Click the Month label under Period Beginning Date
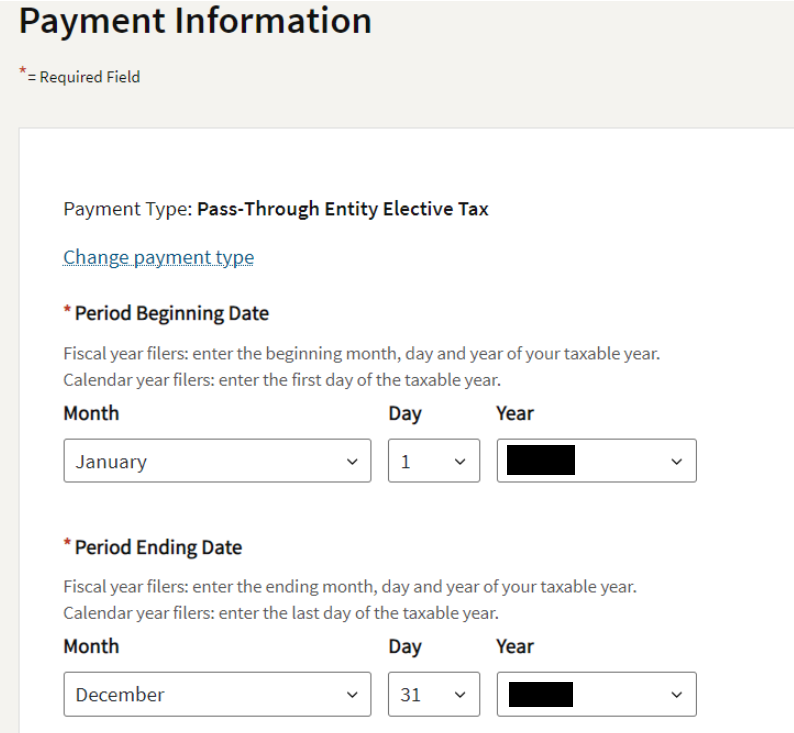 tap(91, 413)
